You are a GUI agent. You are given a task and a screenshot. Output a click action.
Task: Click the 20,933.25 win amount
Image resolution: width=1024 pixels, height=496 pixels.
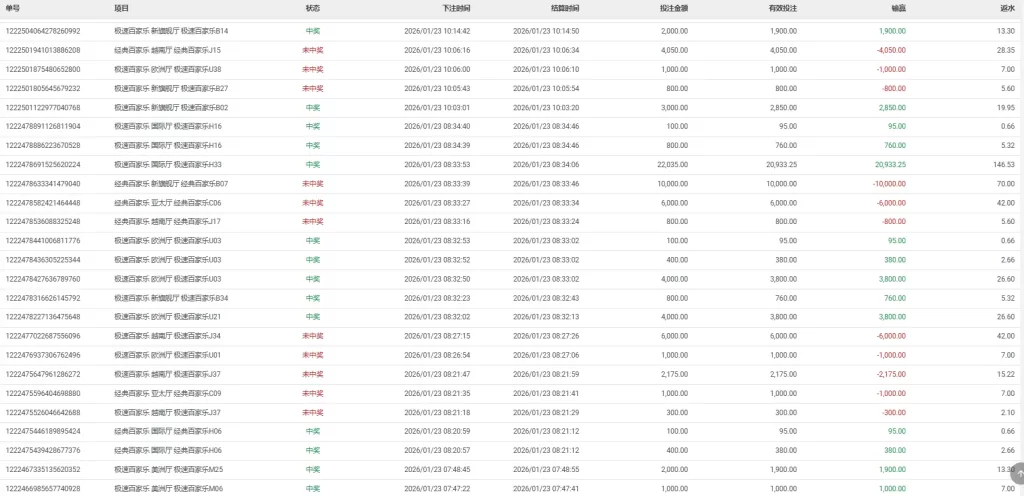coord(885,164)
